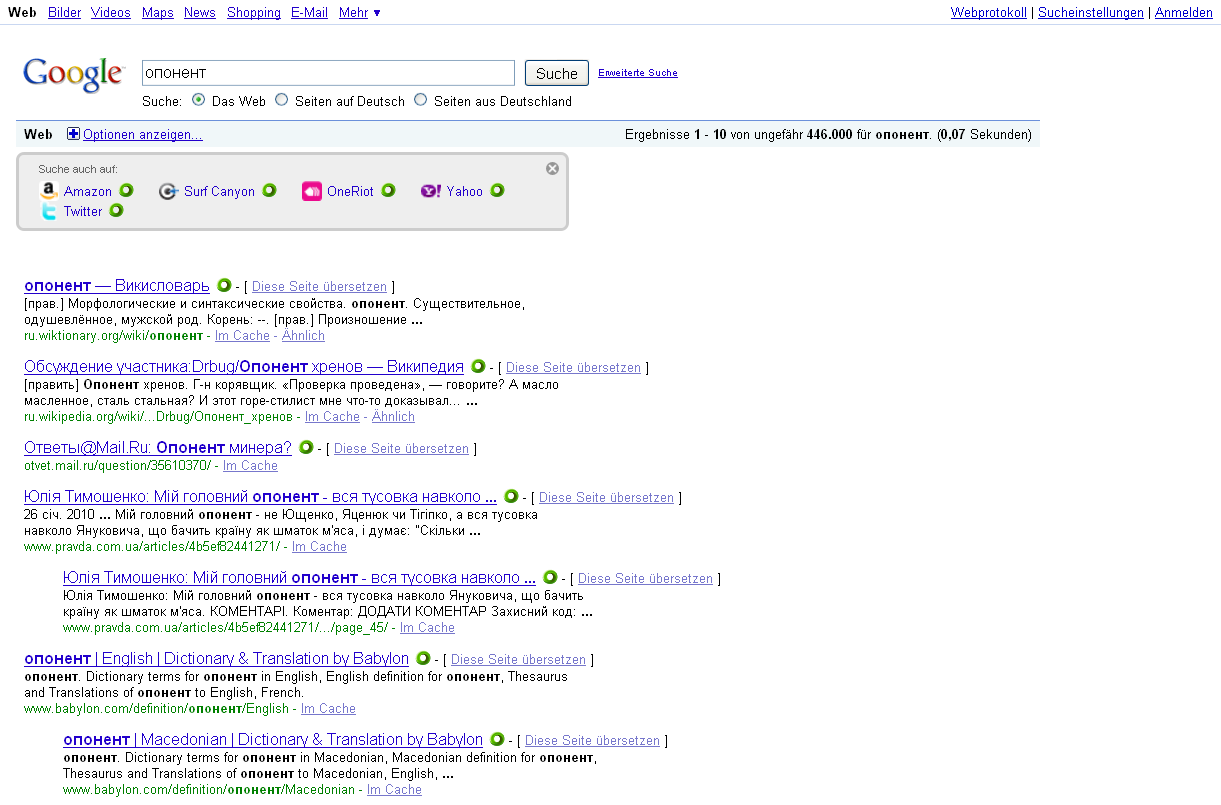
Task: Click green circle icon beside Ответы@Mail.Ru result
Action: pyautogui.click(x=306, y=447)
